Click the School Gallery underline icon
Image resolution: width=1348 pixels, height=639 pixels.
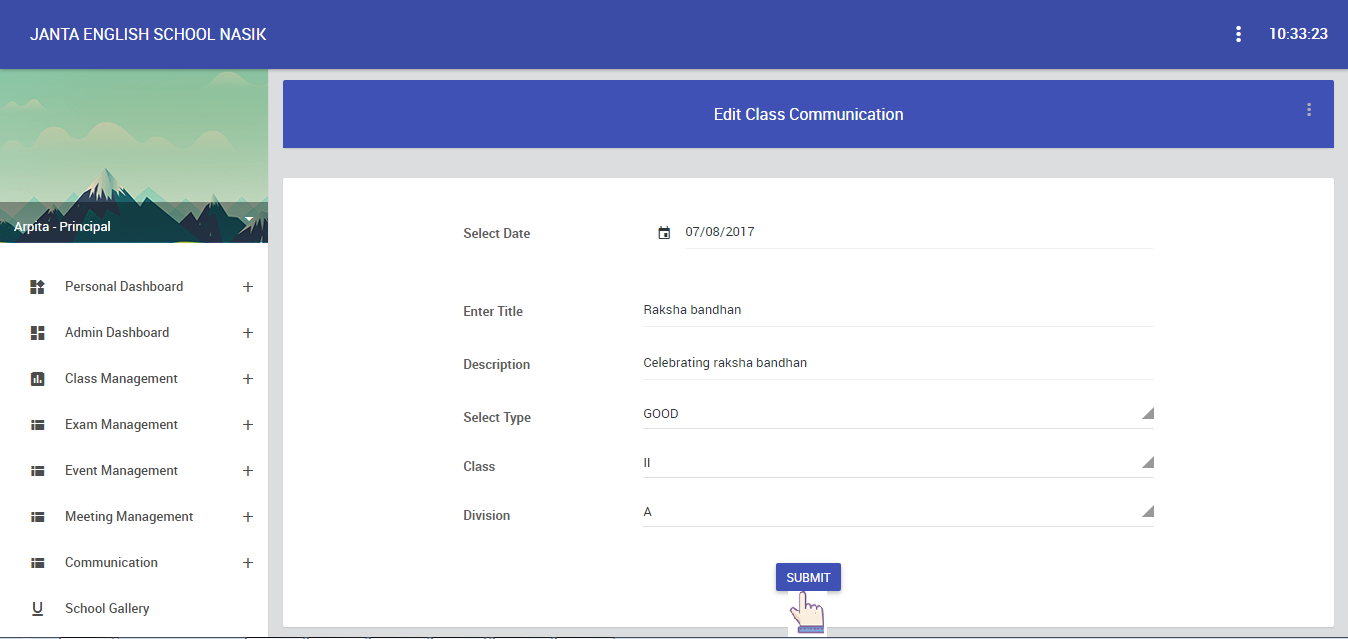(x=38, y=608)
